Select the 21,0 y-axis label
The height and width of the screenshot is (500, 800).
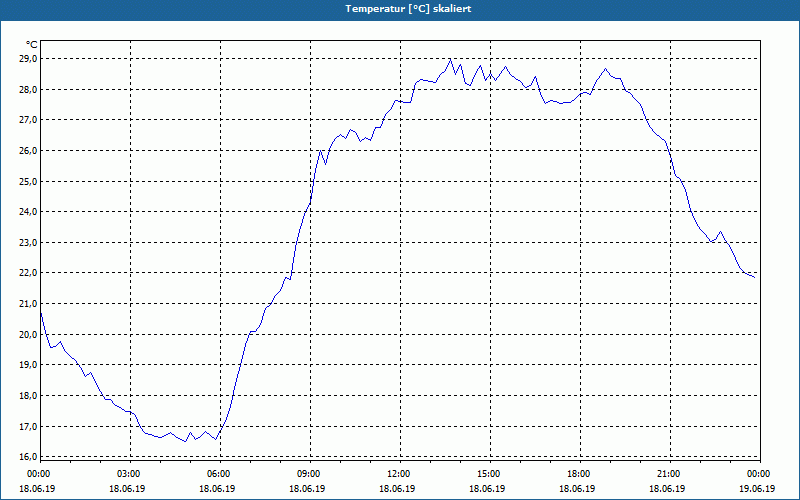tap(29, 304)
